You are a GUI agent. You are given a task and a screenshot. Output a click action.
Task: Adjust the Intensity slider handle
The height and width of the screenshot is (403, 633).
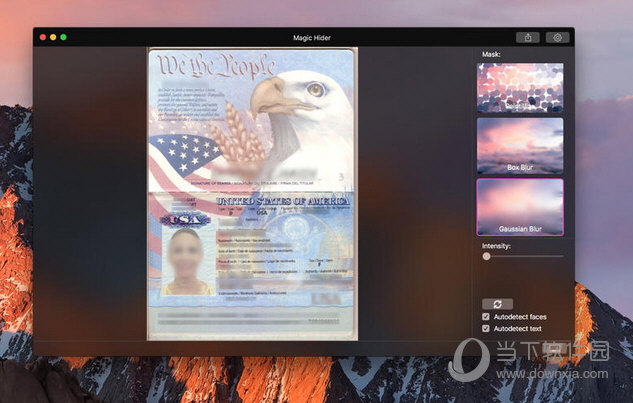pos(486,256)
